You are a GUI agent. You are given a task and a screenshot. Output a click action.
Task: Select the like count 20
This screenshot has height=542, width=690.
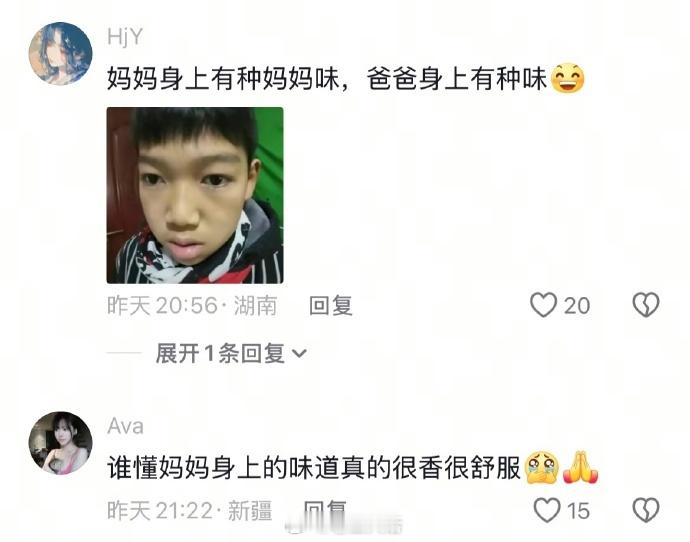coord(577,306)
